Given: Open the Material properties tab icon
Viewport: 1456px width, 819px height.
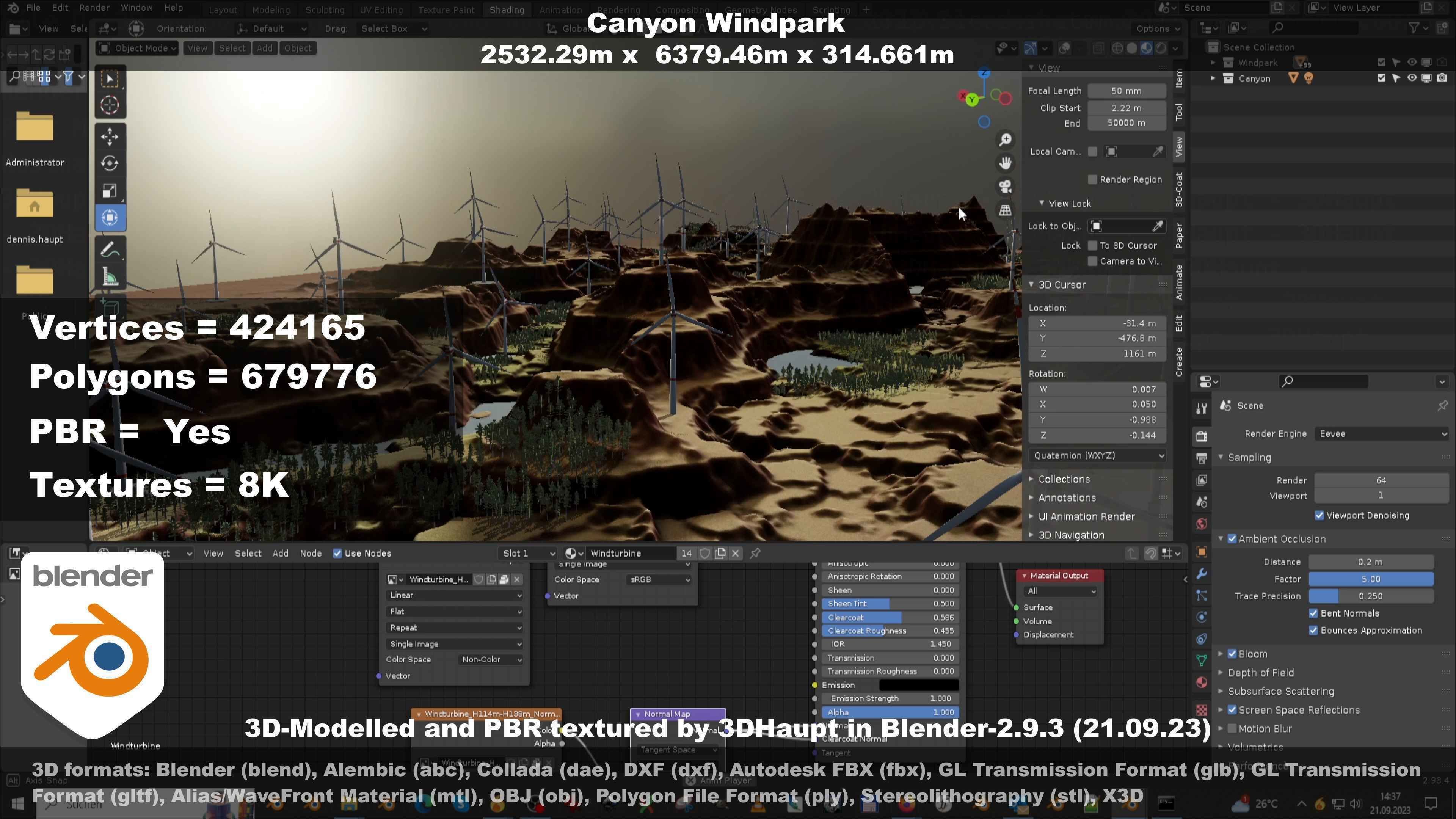Looking at the screenshot, I should (1202, 683).
